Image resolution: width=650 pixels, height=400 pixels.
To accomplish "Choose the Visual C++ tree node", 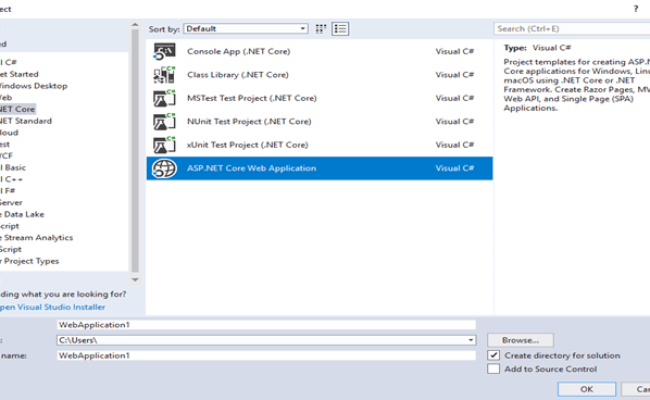I will coord(12,179).
